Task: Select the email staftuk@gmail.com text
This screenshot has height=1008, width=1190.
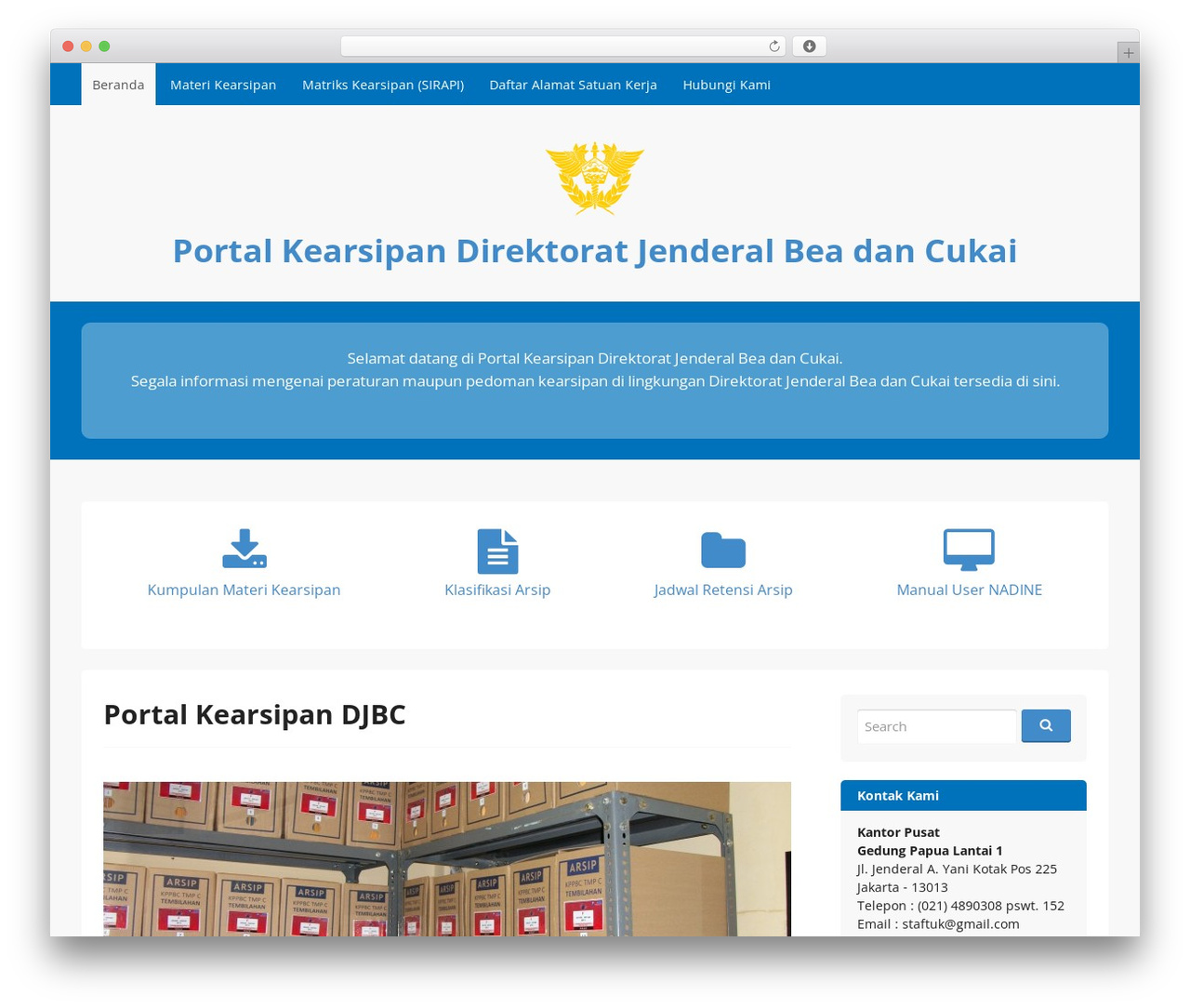Action: click(x=960, y=923)
